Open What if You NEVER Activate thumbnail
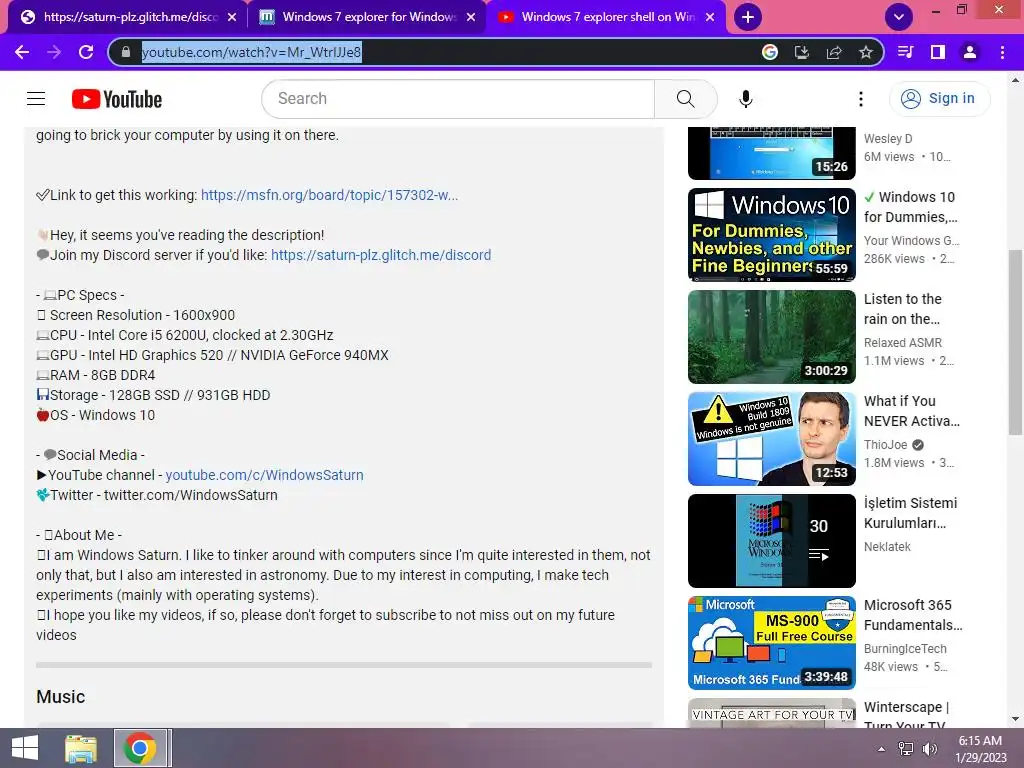The image size is (1024, 768). click(x=771, y=439)
